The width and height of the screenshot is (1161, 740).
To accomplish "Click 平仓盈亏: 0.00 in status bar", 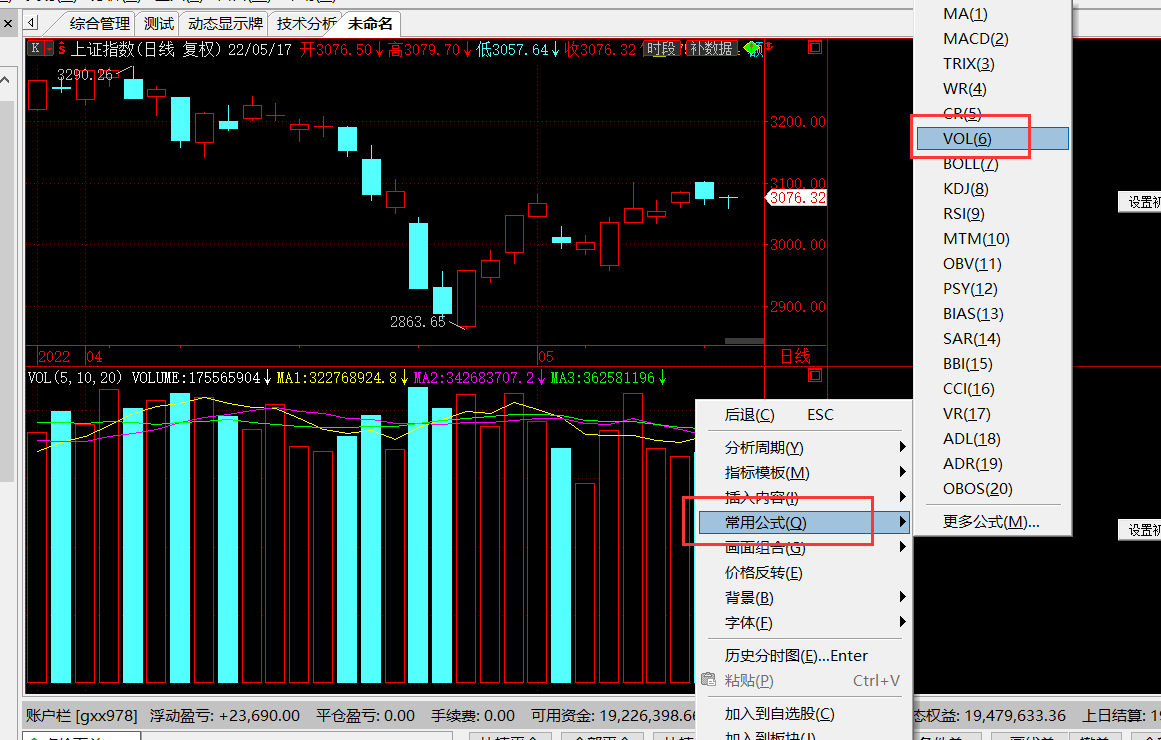I will tap(365, 716).
